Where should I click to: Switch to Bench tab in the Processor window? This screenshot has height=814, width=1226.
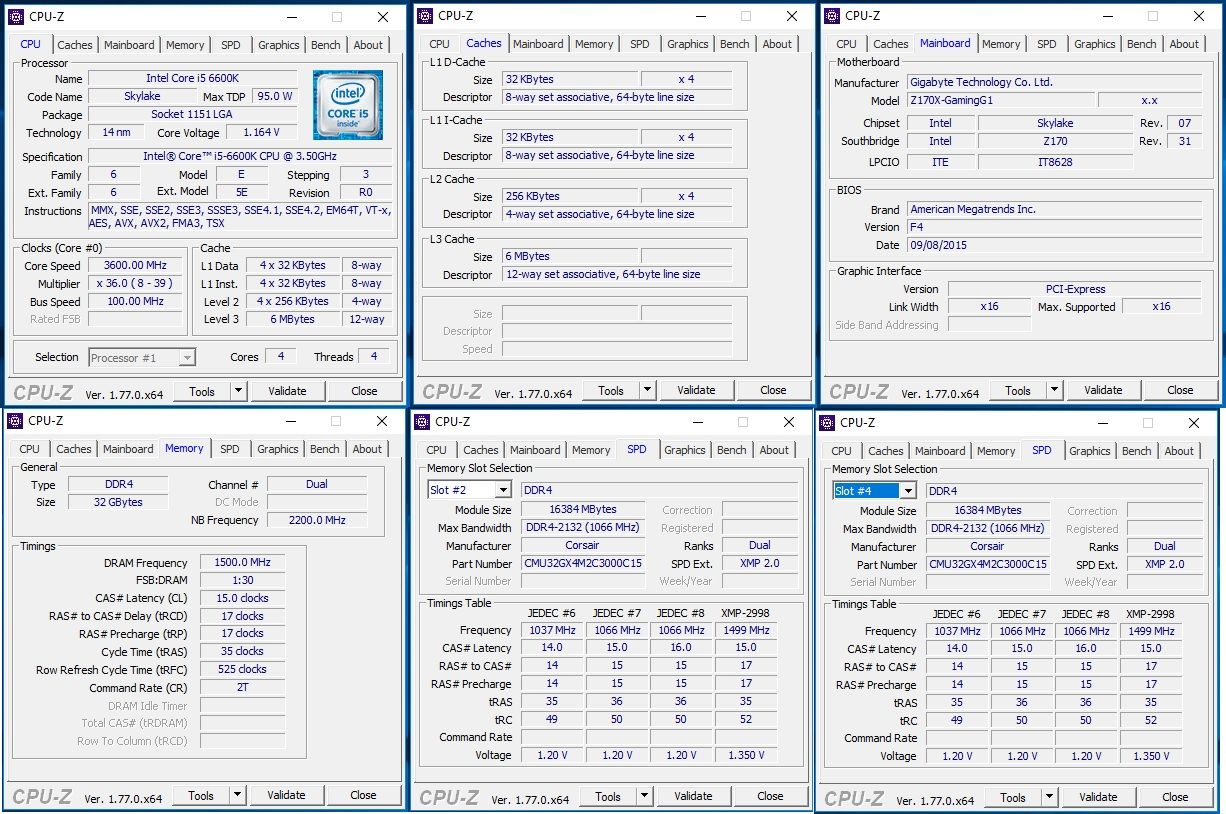coord(325,45)
